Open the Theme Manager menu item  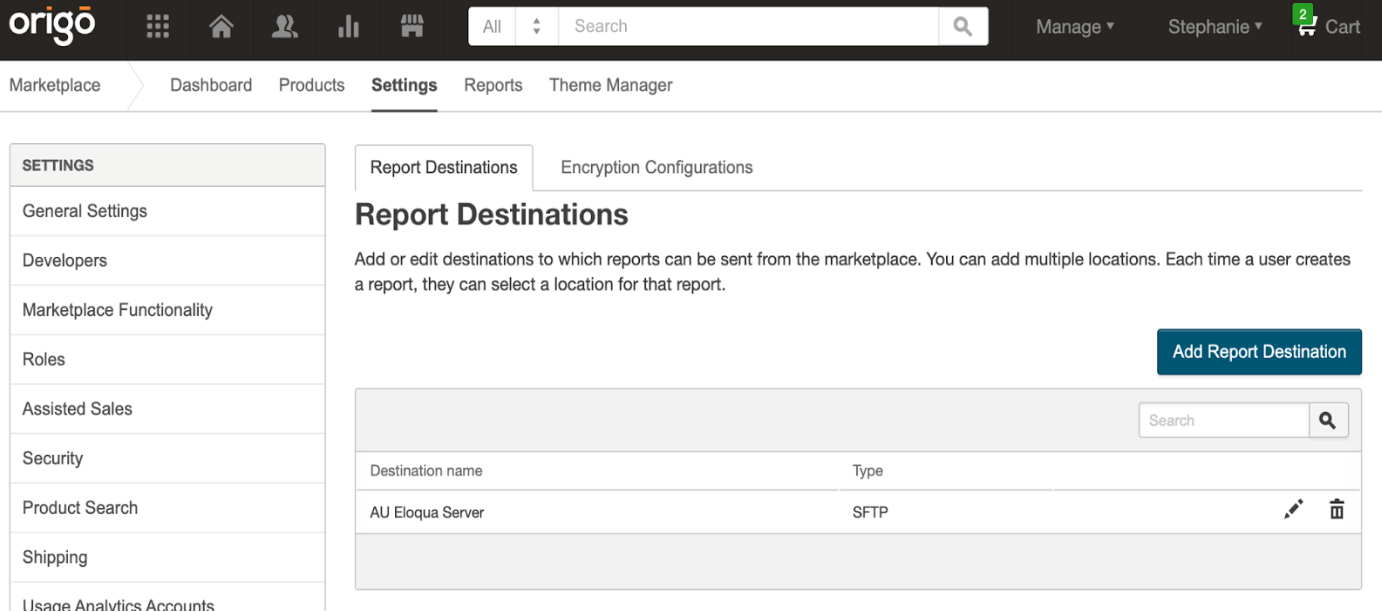[611, 85]
